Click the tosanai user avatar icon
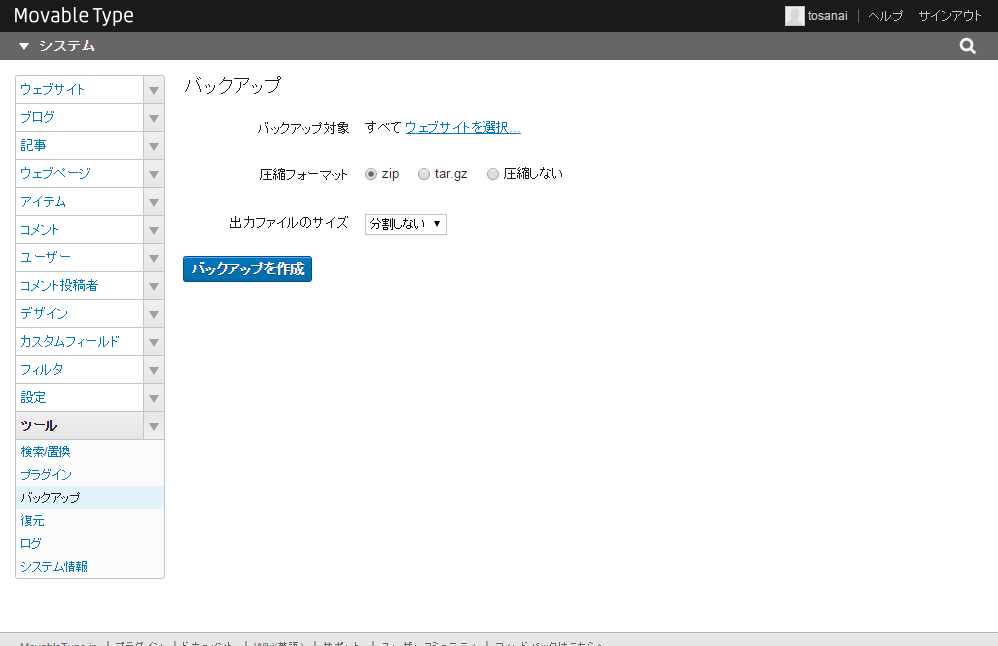This screenshot has height=646, width=998. [794, 16]
